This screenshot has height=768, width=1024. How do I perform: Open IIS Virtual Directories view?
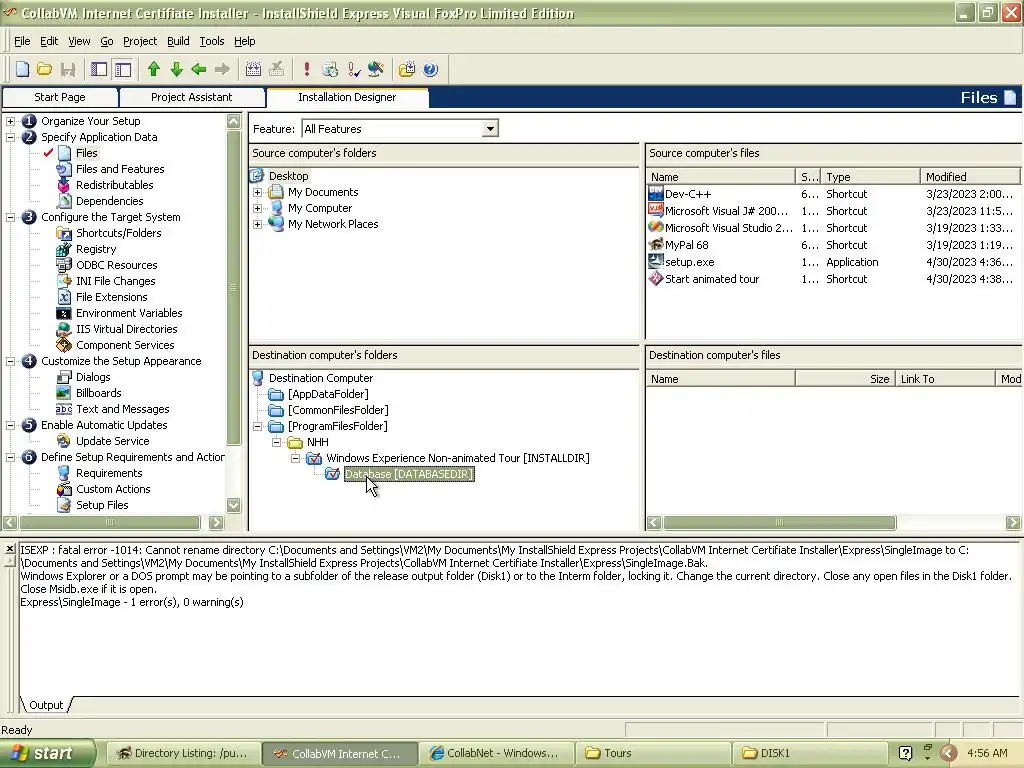click(126, 329)
